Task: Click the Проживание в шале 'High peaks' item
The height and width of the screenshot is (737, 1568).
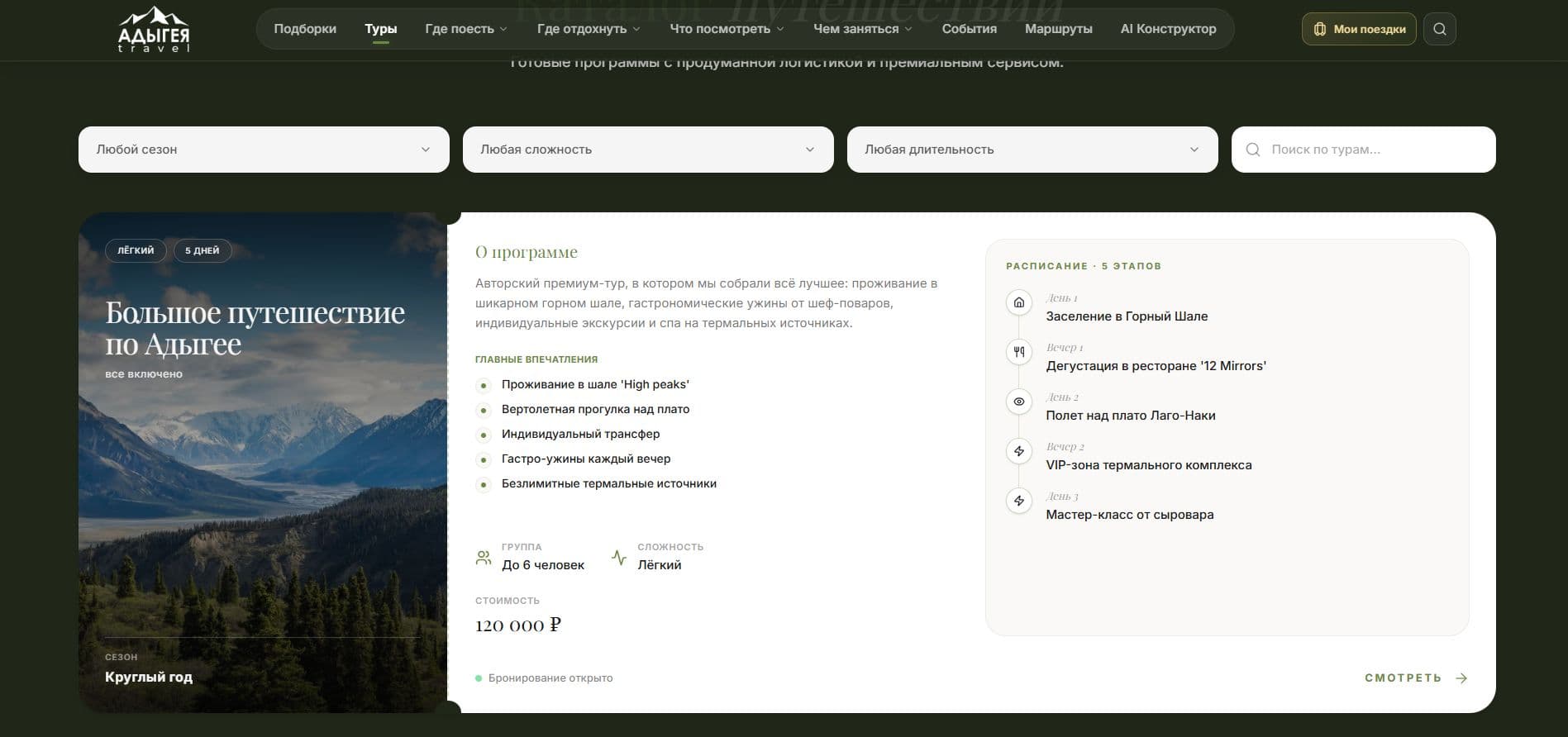Action: tap(595, 384)
